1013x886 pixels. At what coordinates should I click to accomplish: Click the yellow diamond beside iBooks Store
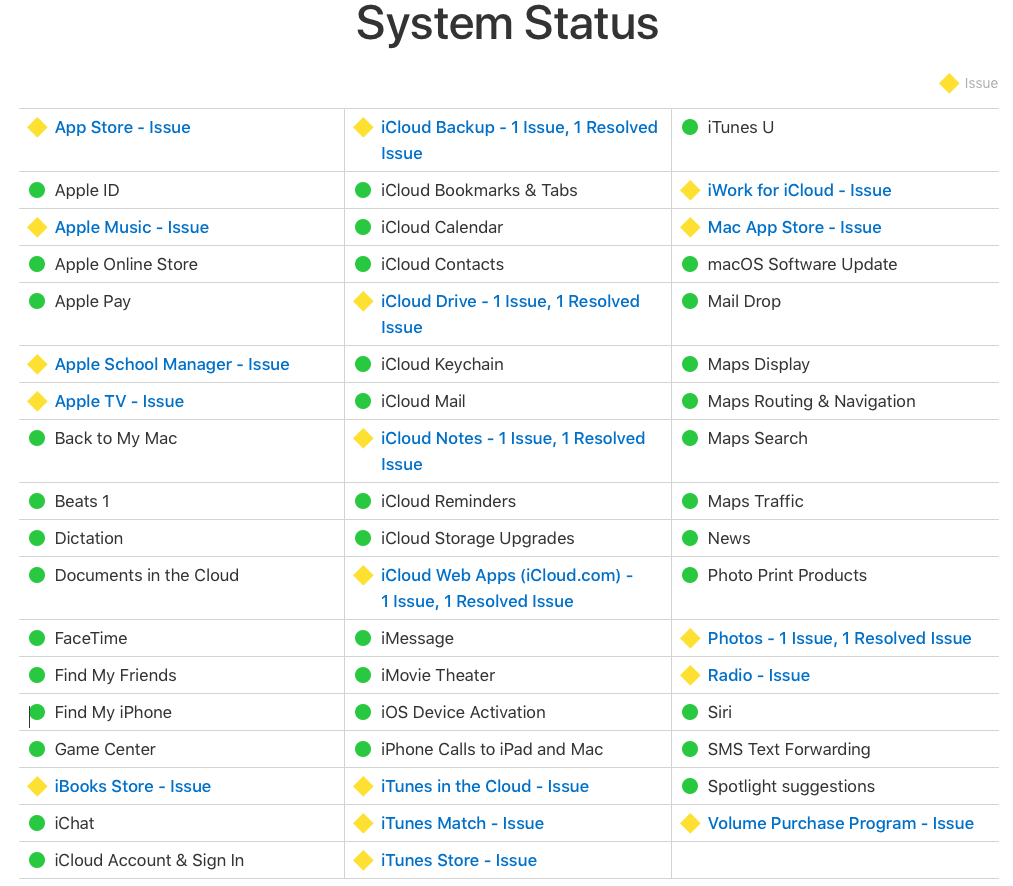click(37, 786)
